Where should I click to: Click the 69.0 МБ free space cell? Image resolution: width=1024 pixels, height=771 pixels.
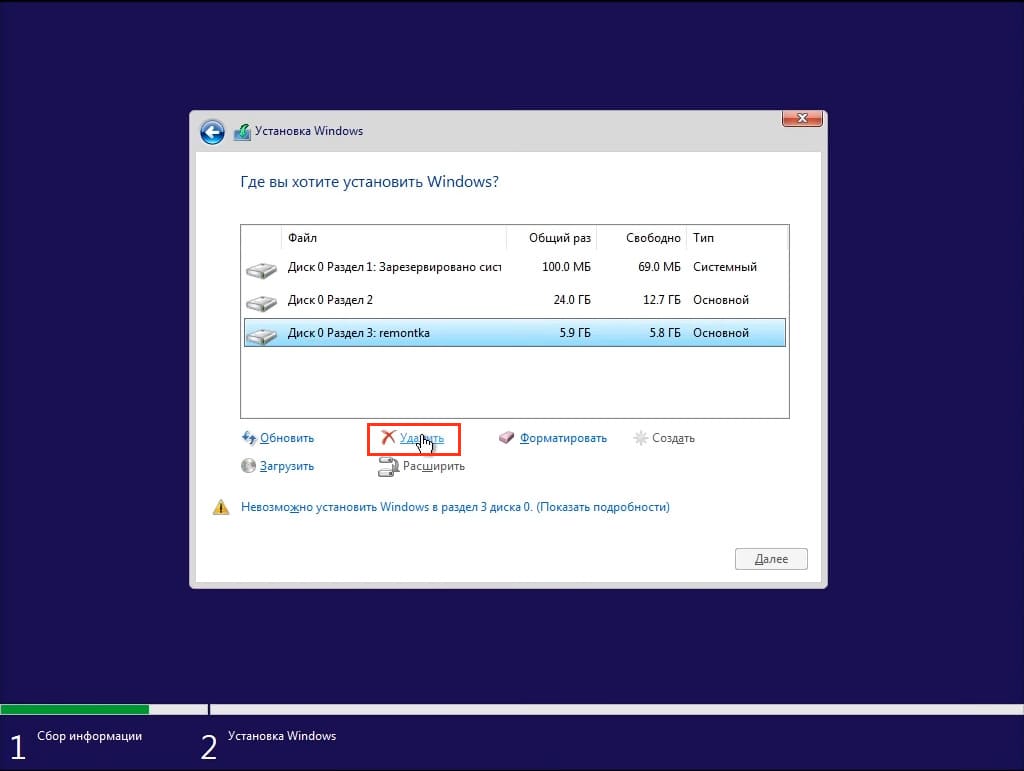[659, 267]
